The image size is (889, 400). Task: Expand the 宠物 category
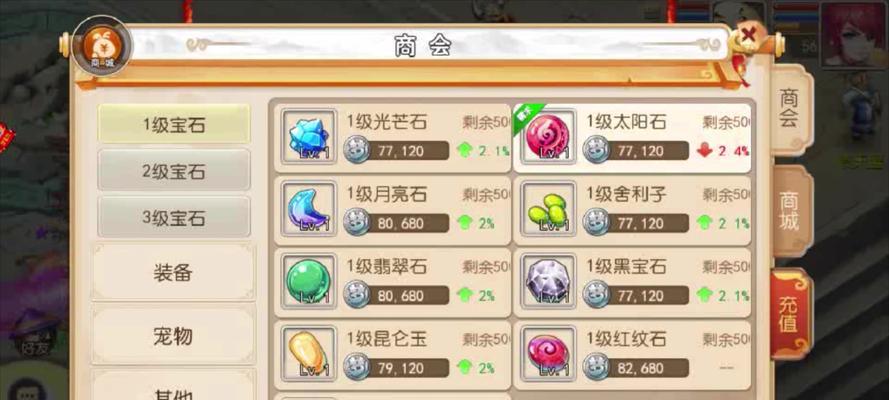tap(173, 336)
